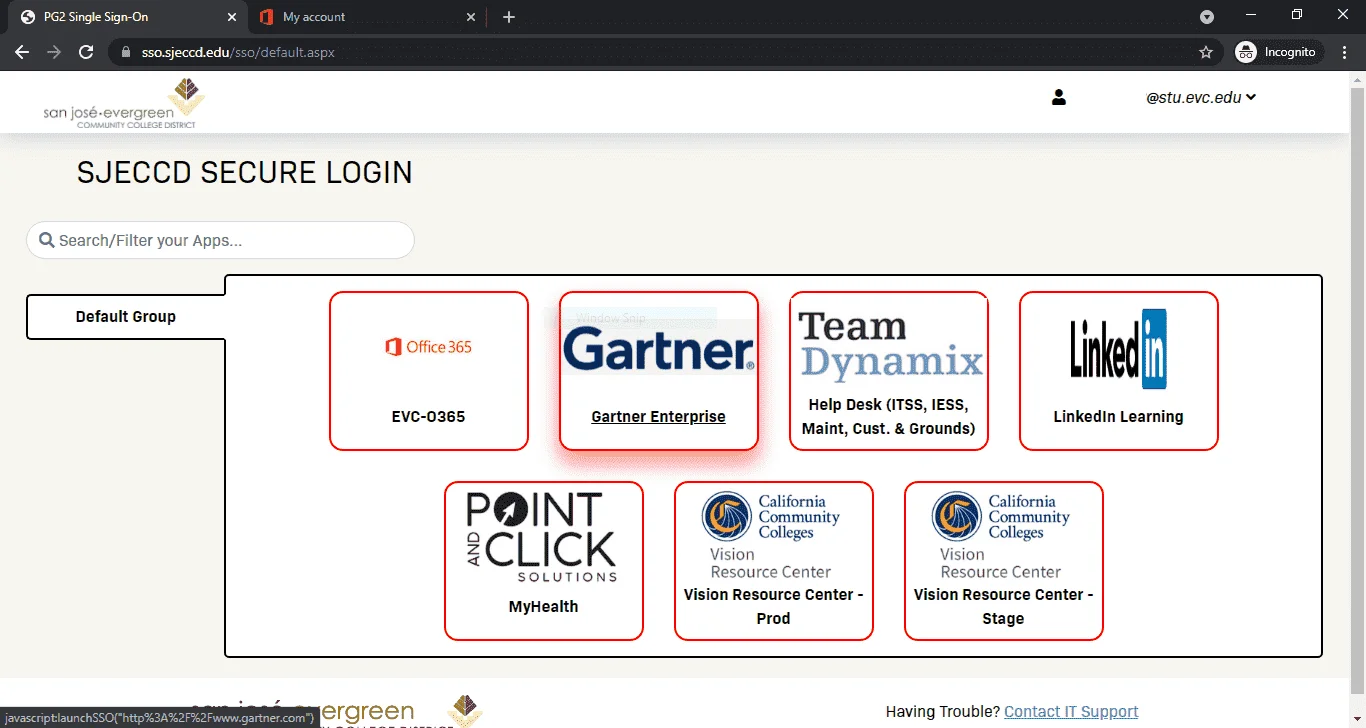Click the Contact IT Support link
Image resolution: width=1366 pixels, height=728 pixels.
pos(1071,711)
